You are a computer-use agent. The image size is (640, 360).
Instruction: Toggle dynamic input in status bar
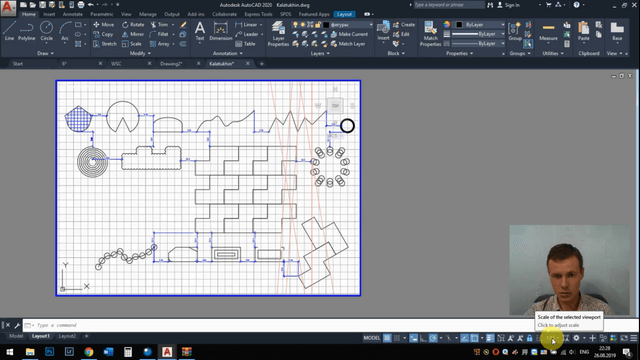(413, 338)
